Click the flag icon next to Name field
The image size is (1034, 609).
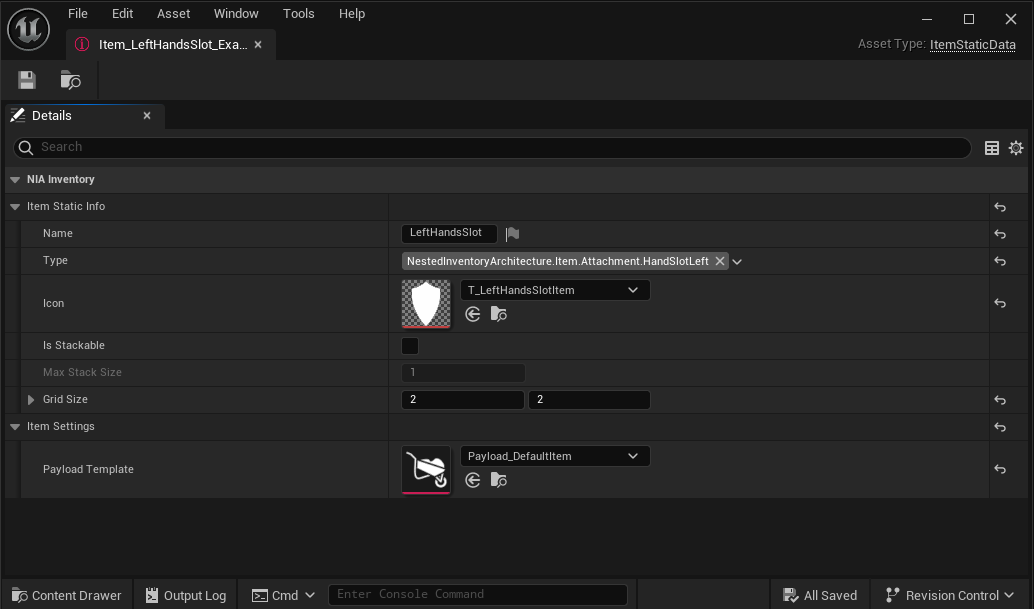click(x=513, y=232)
